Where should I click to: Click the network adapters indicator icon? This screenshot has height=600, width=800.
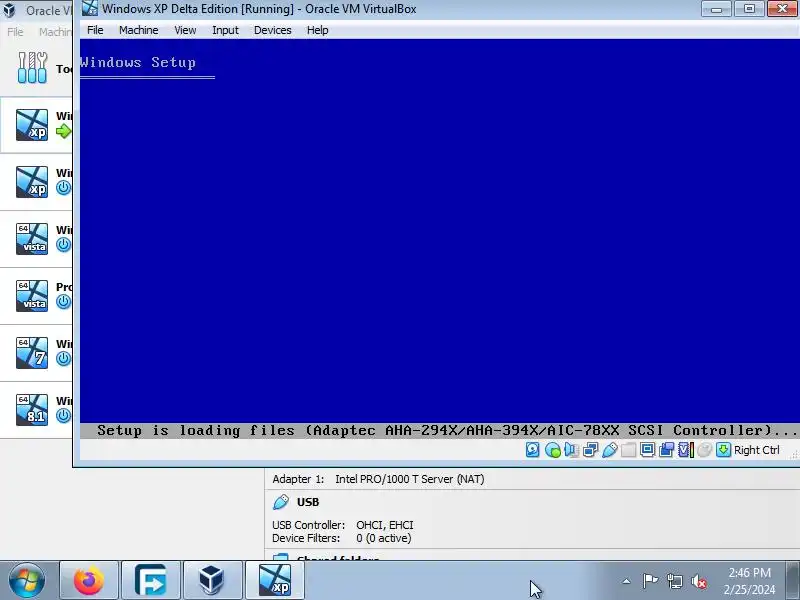590,449
